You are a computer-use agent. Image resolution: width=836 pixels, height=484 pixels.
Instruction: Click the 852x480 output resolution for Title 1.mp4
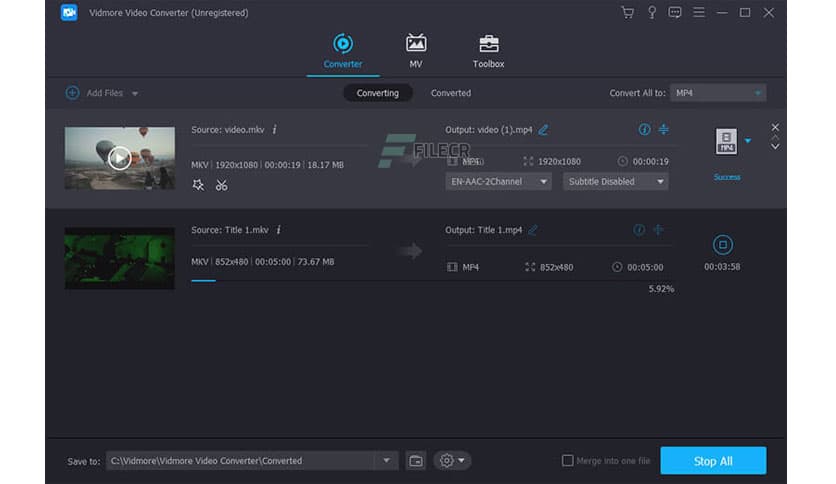tap(557, 267)
